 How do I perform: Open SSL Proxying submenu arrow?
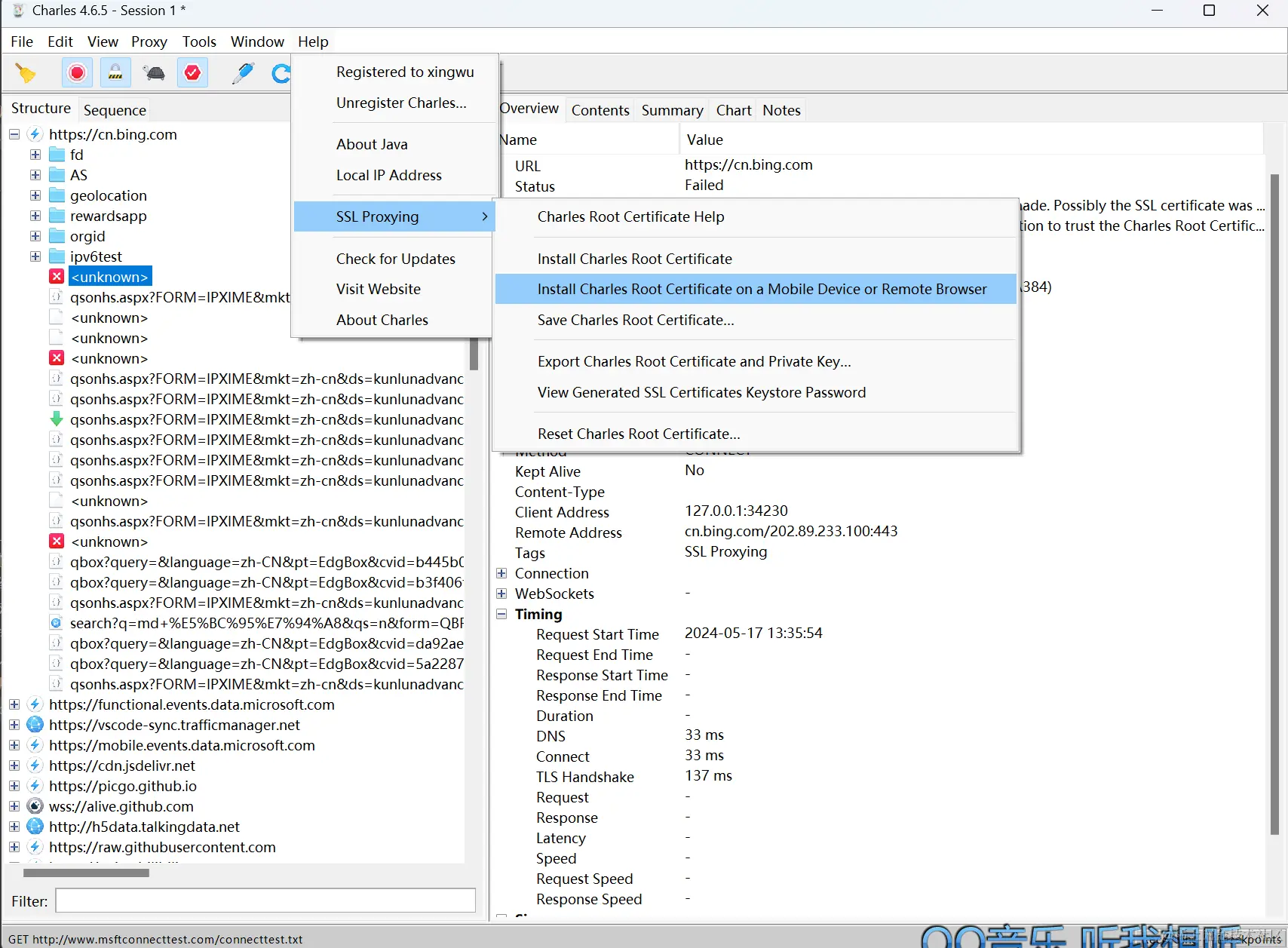[x=484, y=216]
